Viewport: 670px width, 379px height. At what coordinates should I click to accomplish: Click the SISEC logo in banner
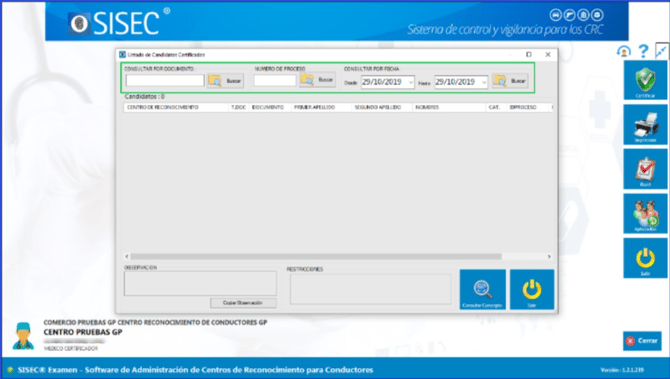point(119,21)
